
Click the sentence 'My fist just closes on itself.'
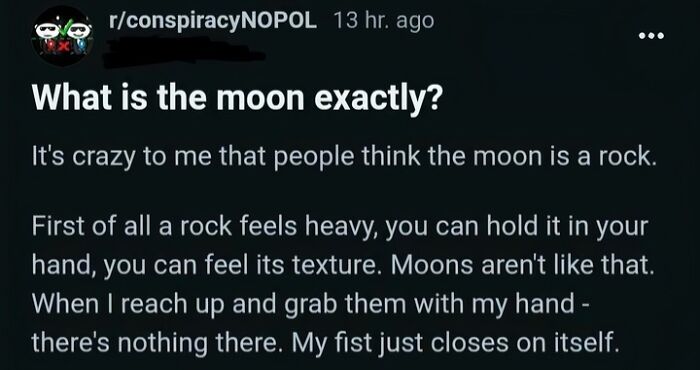coord(456,343)
